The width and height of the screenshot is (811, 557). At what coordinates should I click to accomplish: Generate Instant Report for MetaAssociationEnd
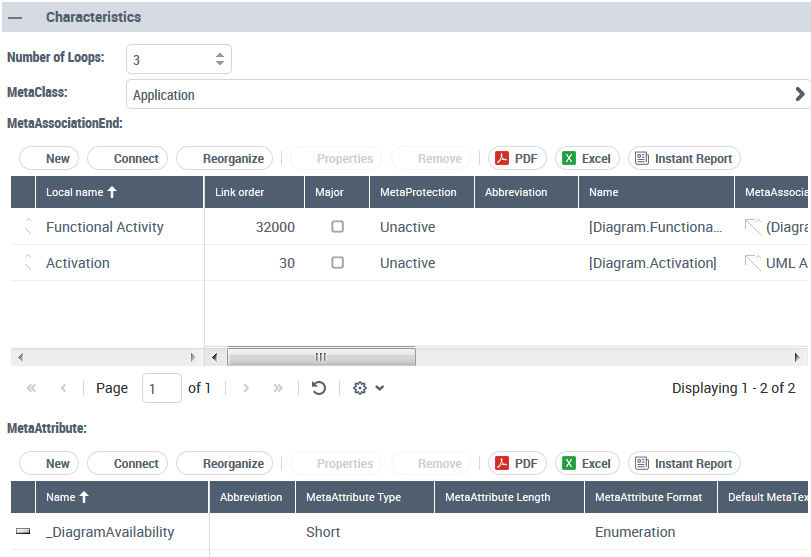pos(684,158)
